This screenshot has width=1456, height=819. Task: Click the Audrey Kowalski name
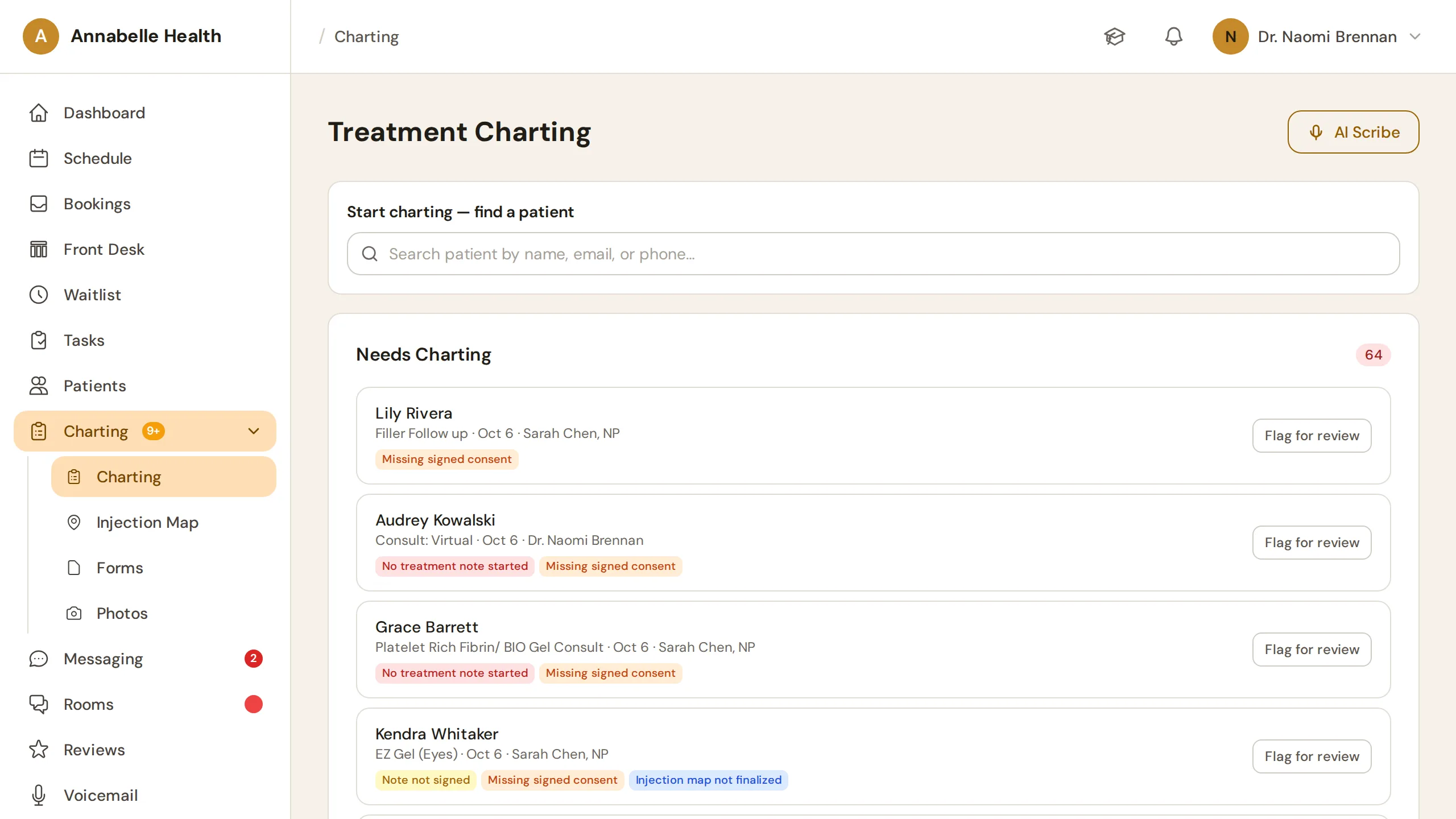point(435,520)
